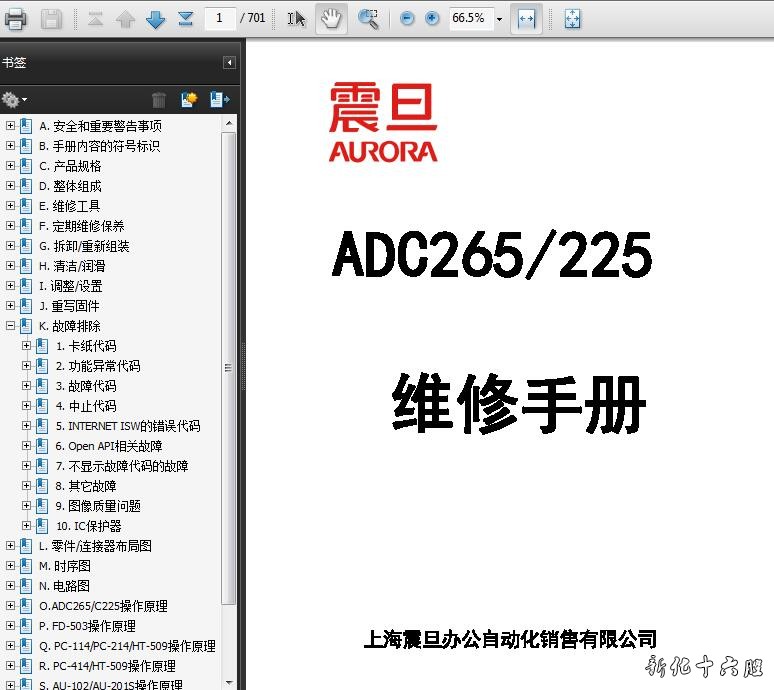Jump to the last page icon
774x690 pixels.
point(186,18)
